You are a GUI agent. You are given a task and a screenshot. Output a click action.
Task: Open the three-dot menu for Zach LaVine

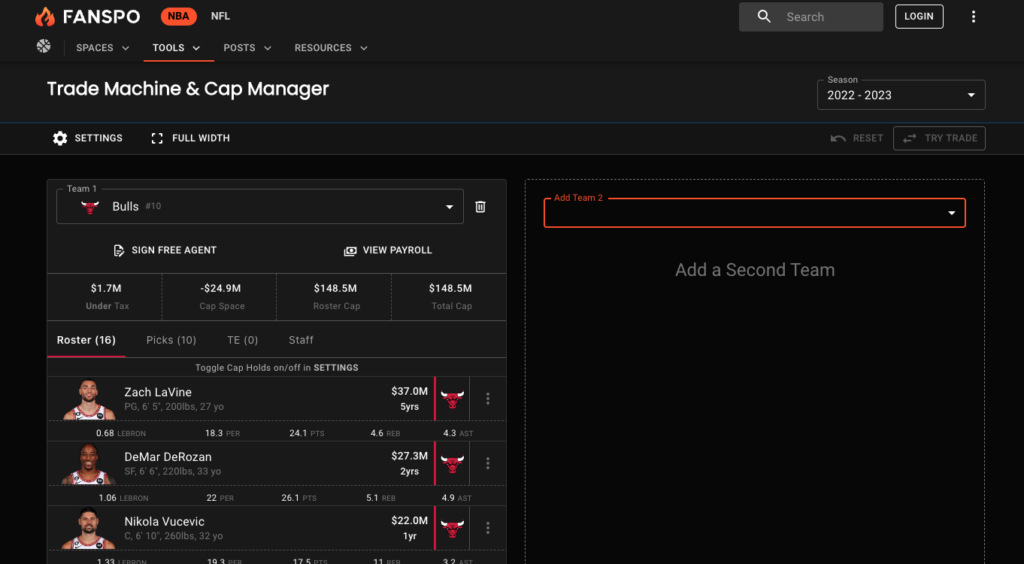[x=487, y=398]
